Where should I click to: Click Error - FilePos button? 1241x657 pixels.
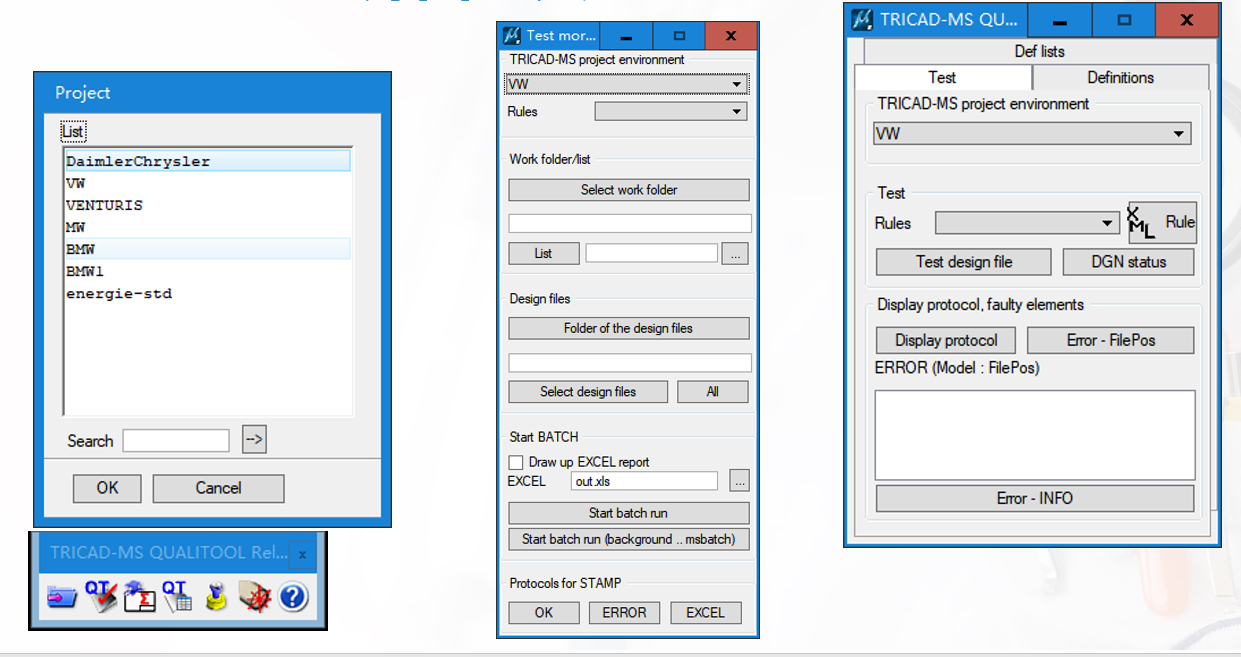(1110, 340)
